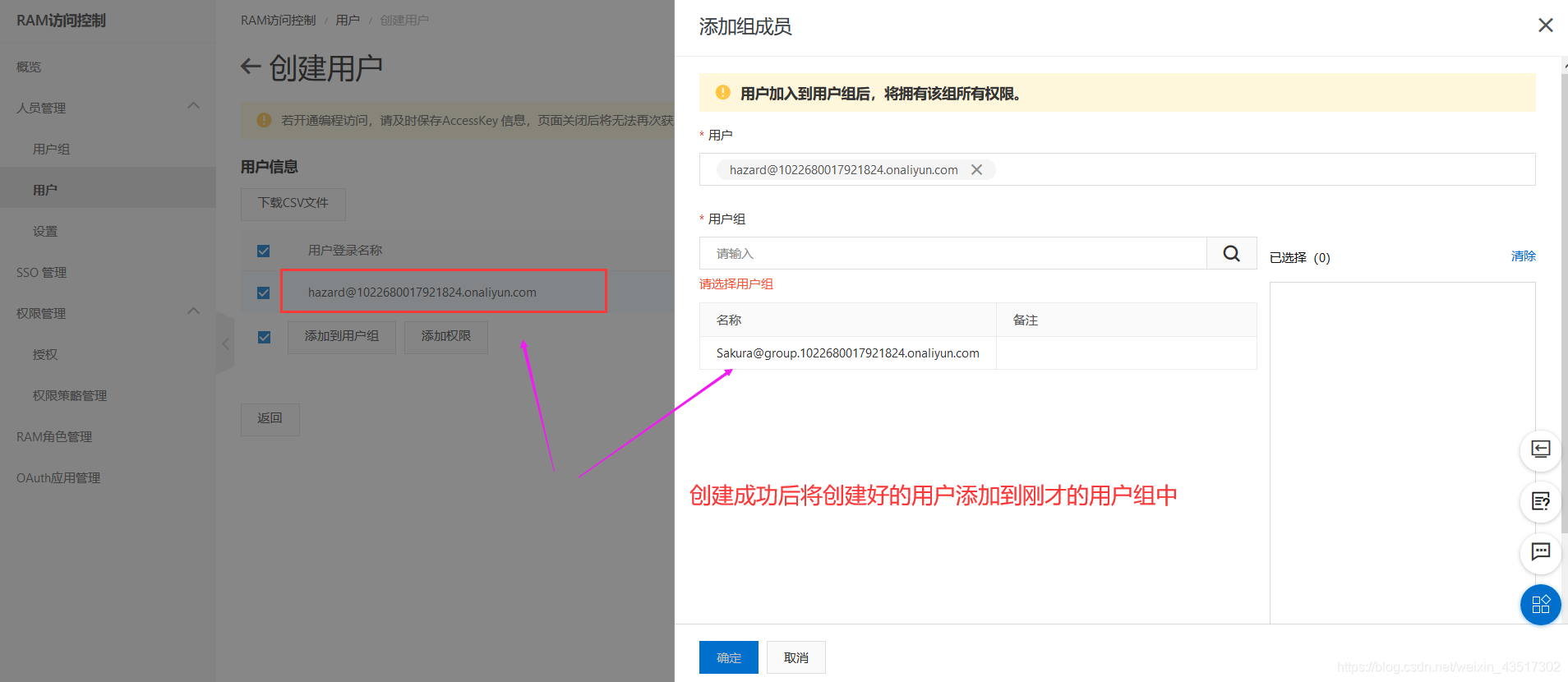Open the blue floating apps grid icon
1568x682 pixels.
click(x=1540, y=605)
